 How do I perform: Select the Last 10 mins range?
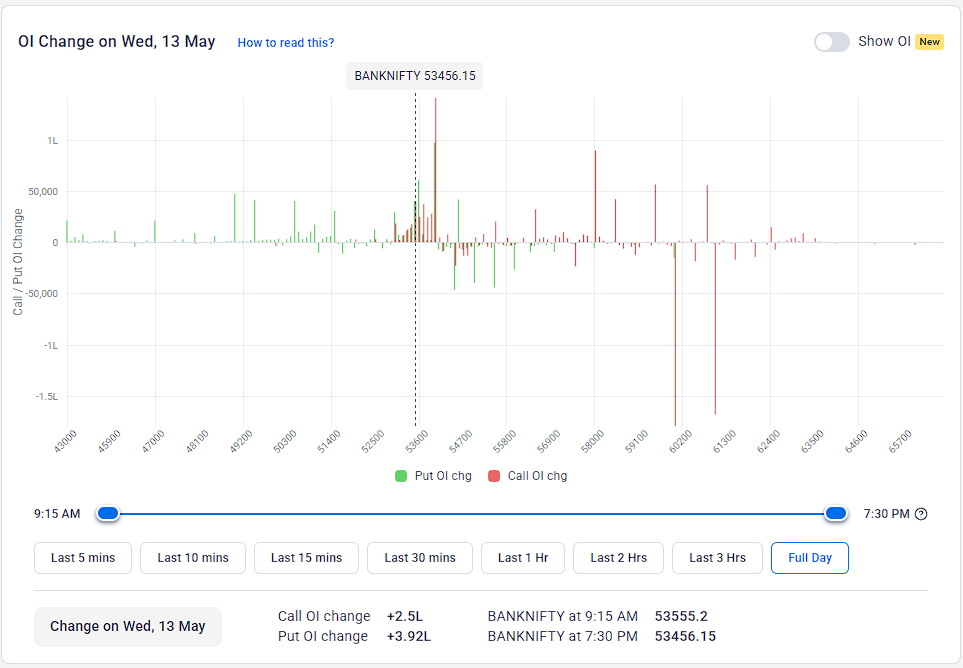tap(193, 557)
